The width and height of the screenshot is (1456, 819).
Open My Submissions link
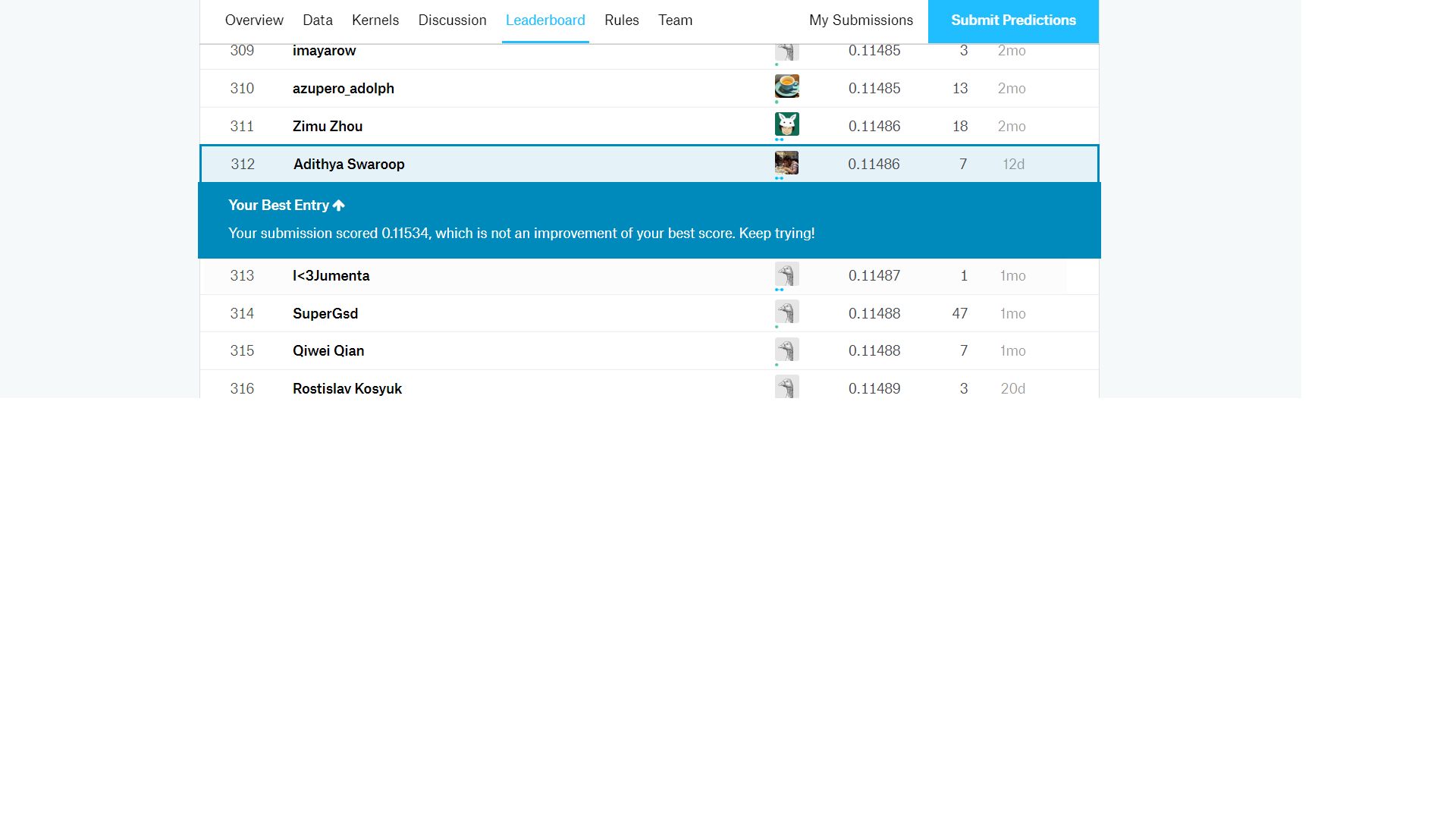click(861, 20)
